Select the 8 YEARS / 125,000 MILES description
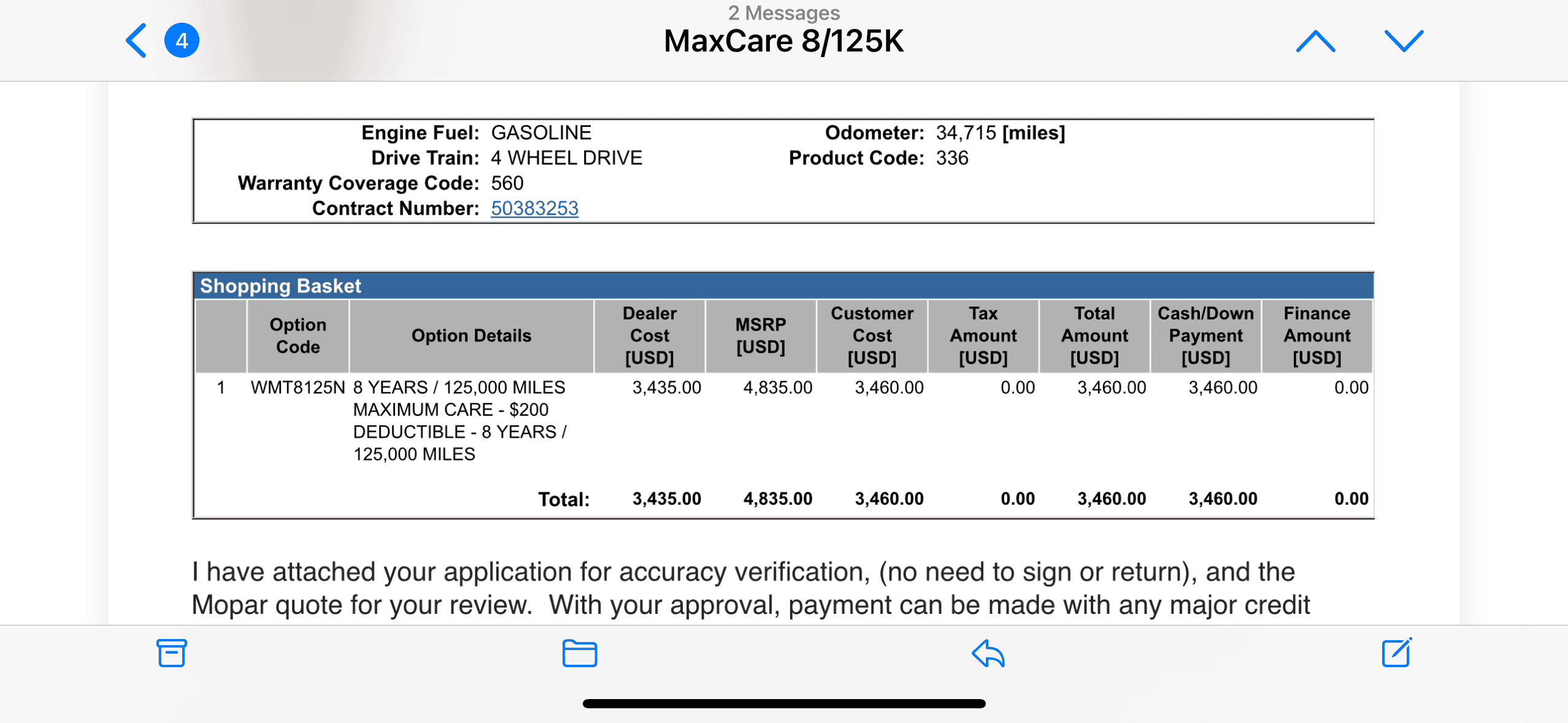Image resolution: width=1568 pixels, height=723 pixels. [x=459, y=421]
